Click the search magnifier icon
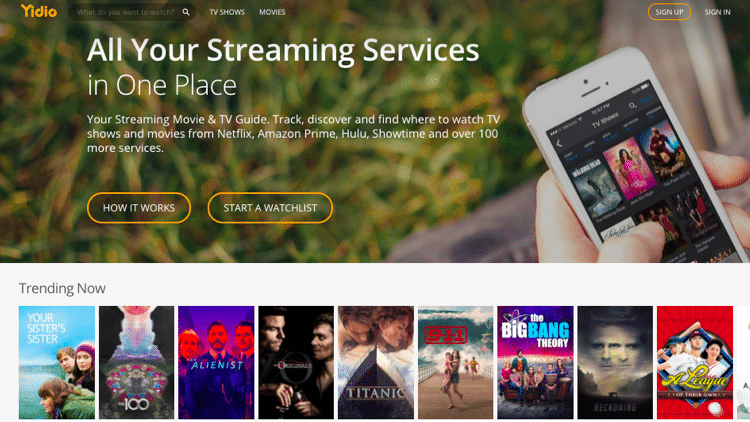 [x=186, y=12]
